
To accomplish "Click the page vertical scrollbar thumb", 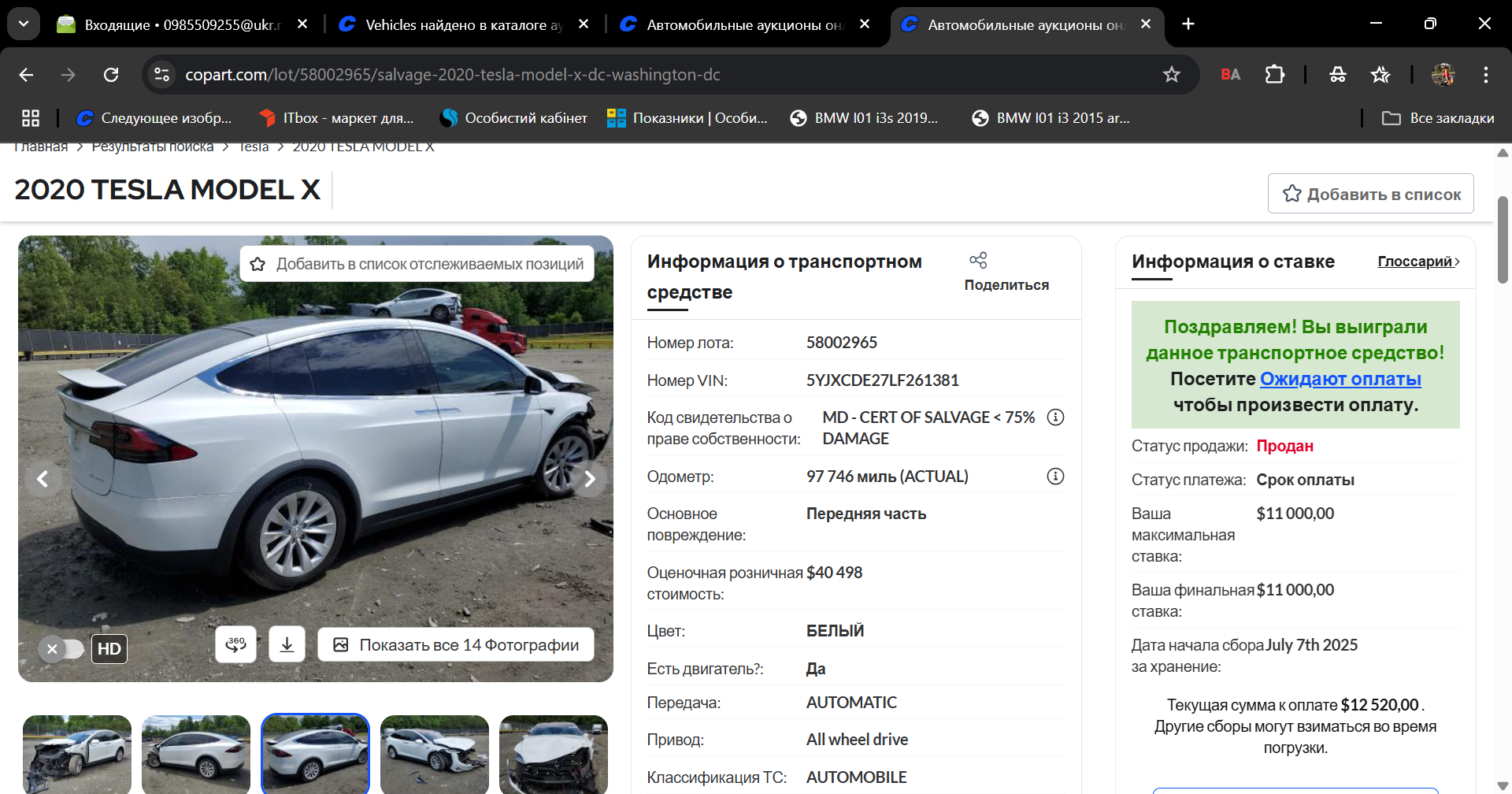I will [1503, 240].
